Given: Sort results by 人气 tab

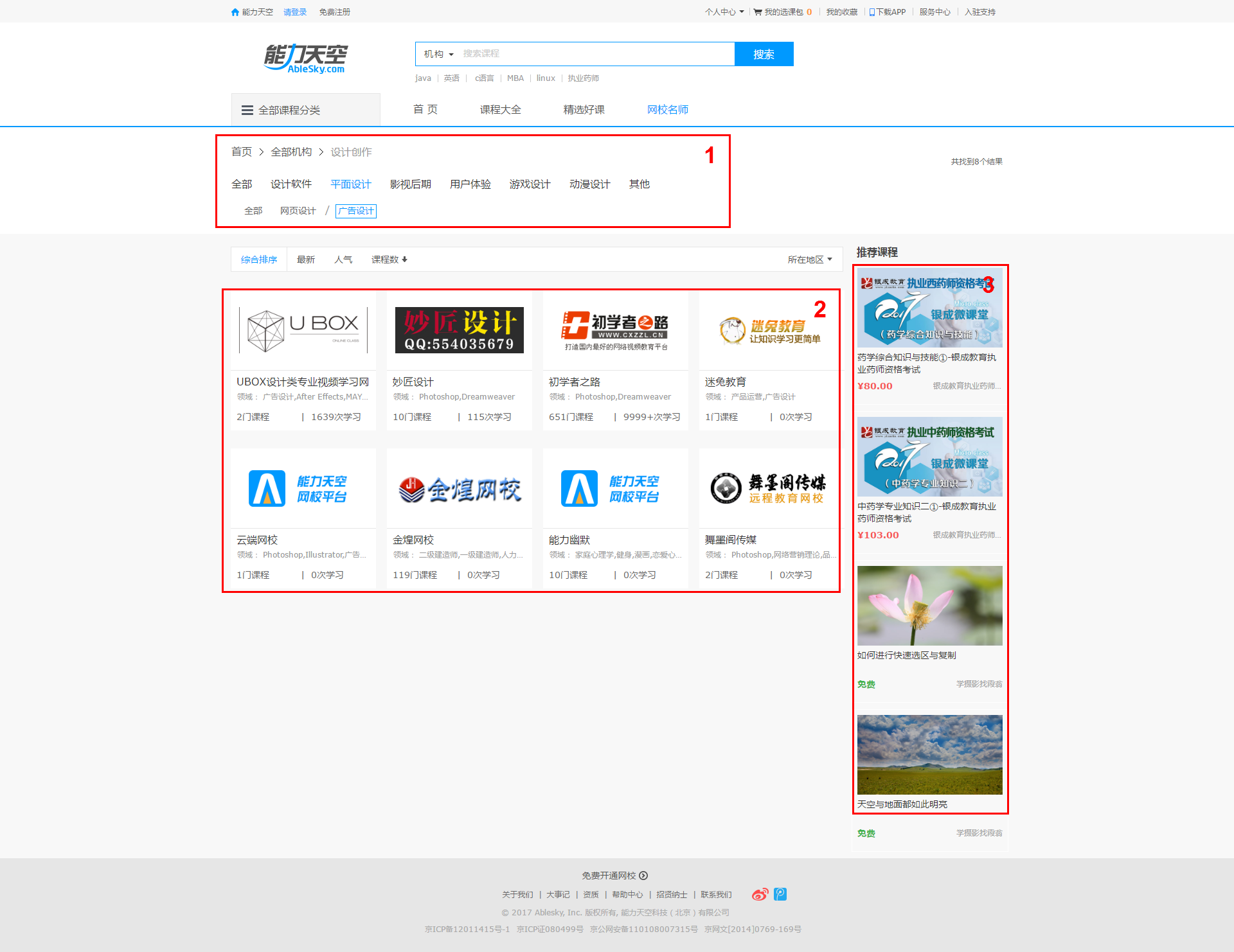Looking at the screenshot, I should coord(343,260).
